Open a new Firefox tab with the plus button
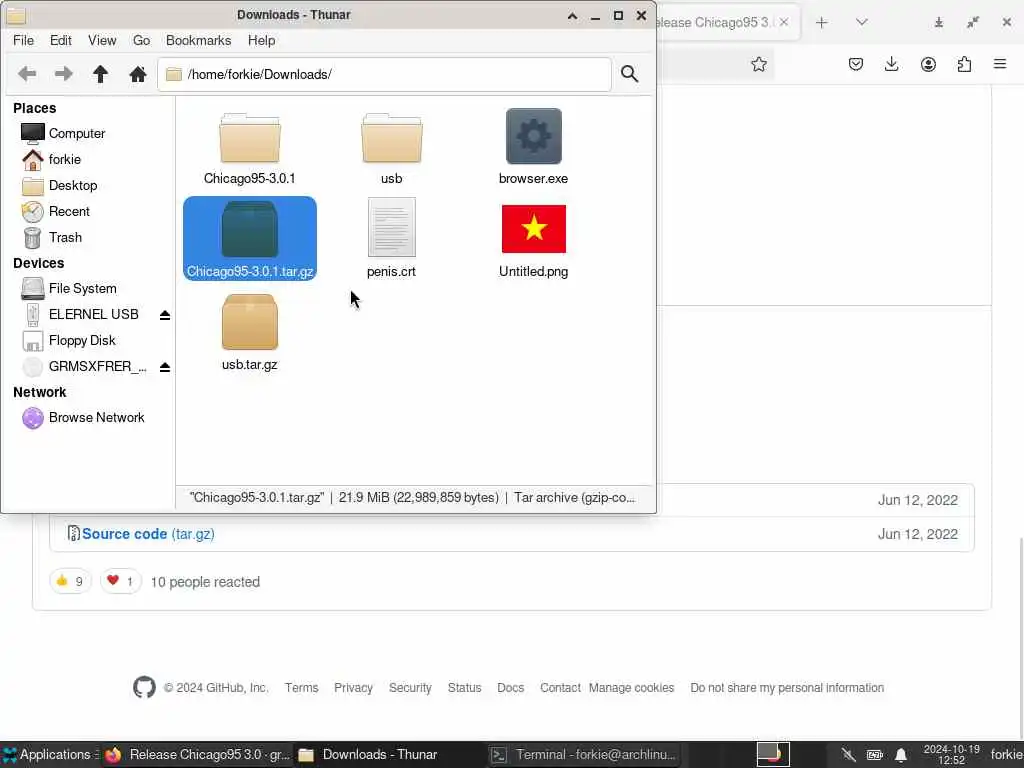1024x768 pixels. click(x=822, y=22)
